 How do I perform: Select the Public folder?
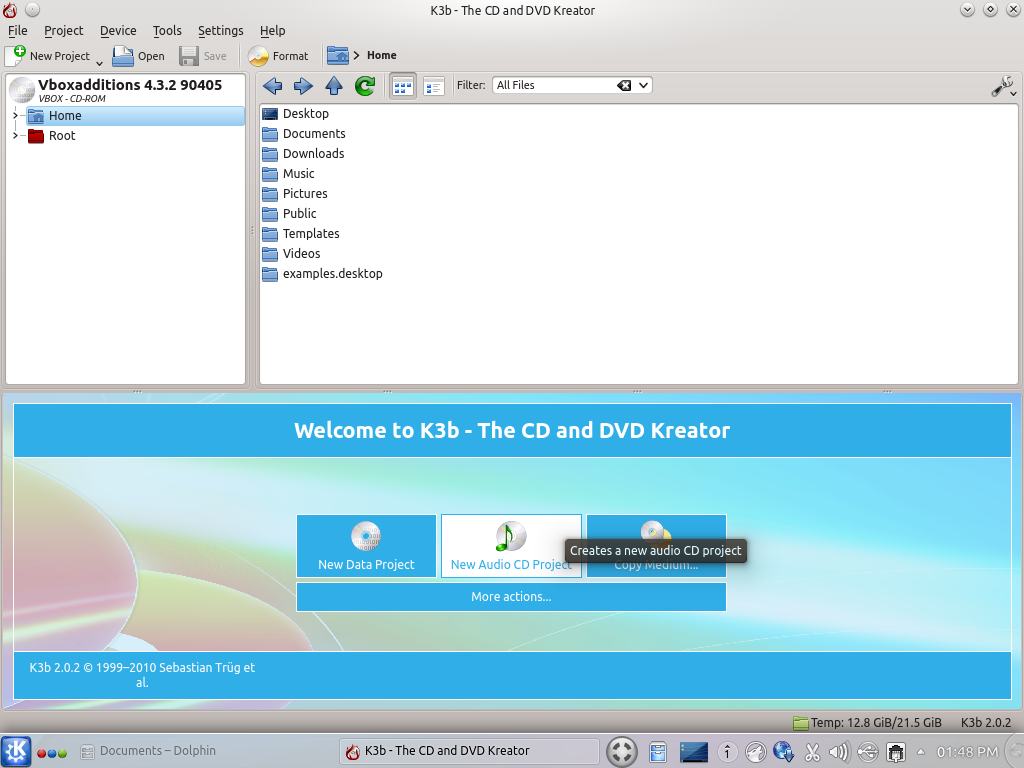[289, 214]
